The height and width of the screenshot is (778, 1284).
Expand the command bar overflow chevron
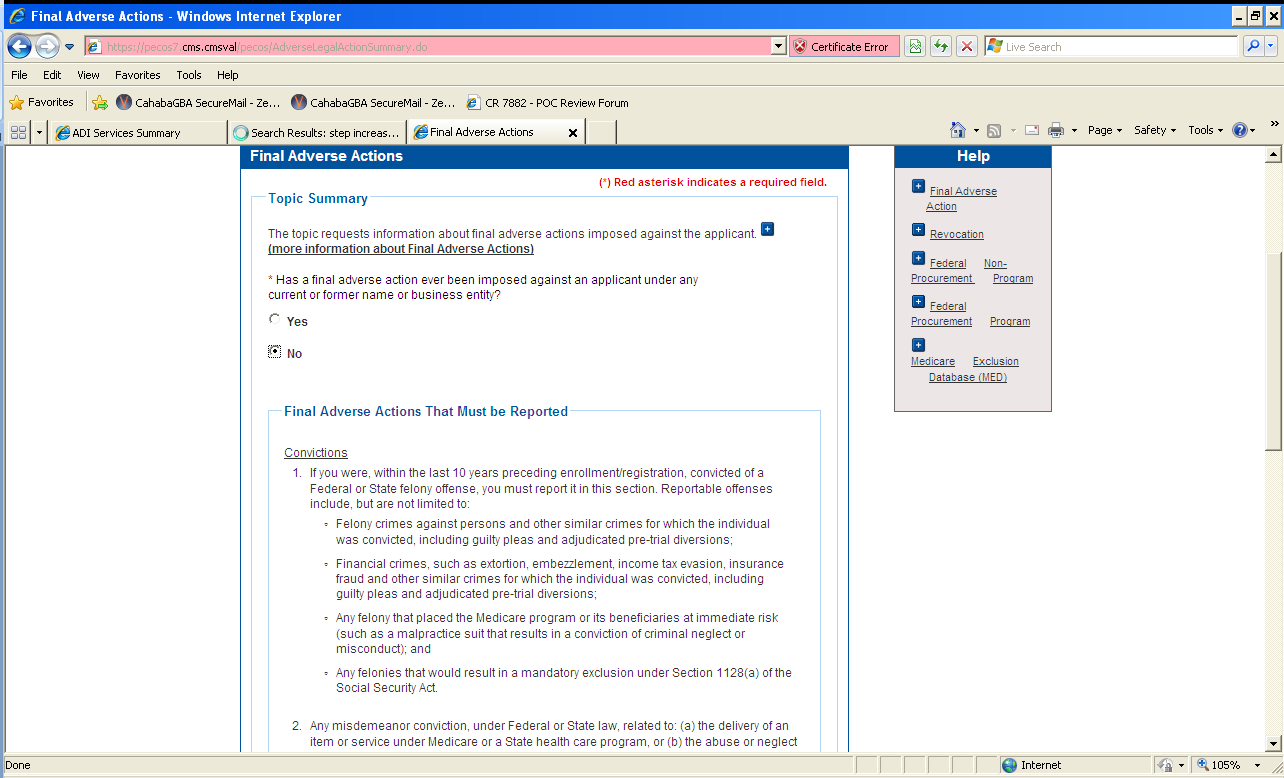pyautogui.click(x=1274, y=124)
